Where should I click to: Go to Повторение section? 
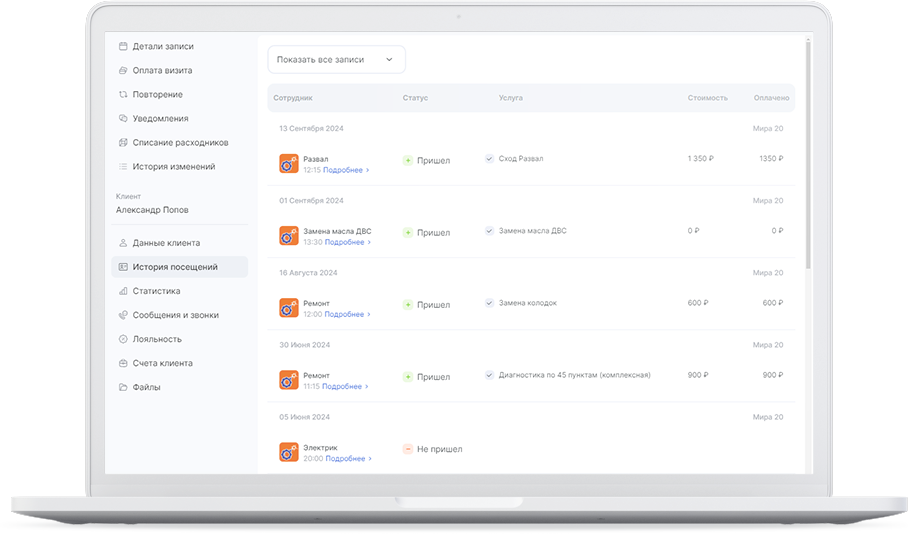180,94
